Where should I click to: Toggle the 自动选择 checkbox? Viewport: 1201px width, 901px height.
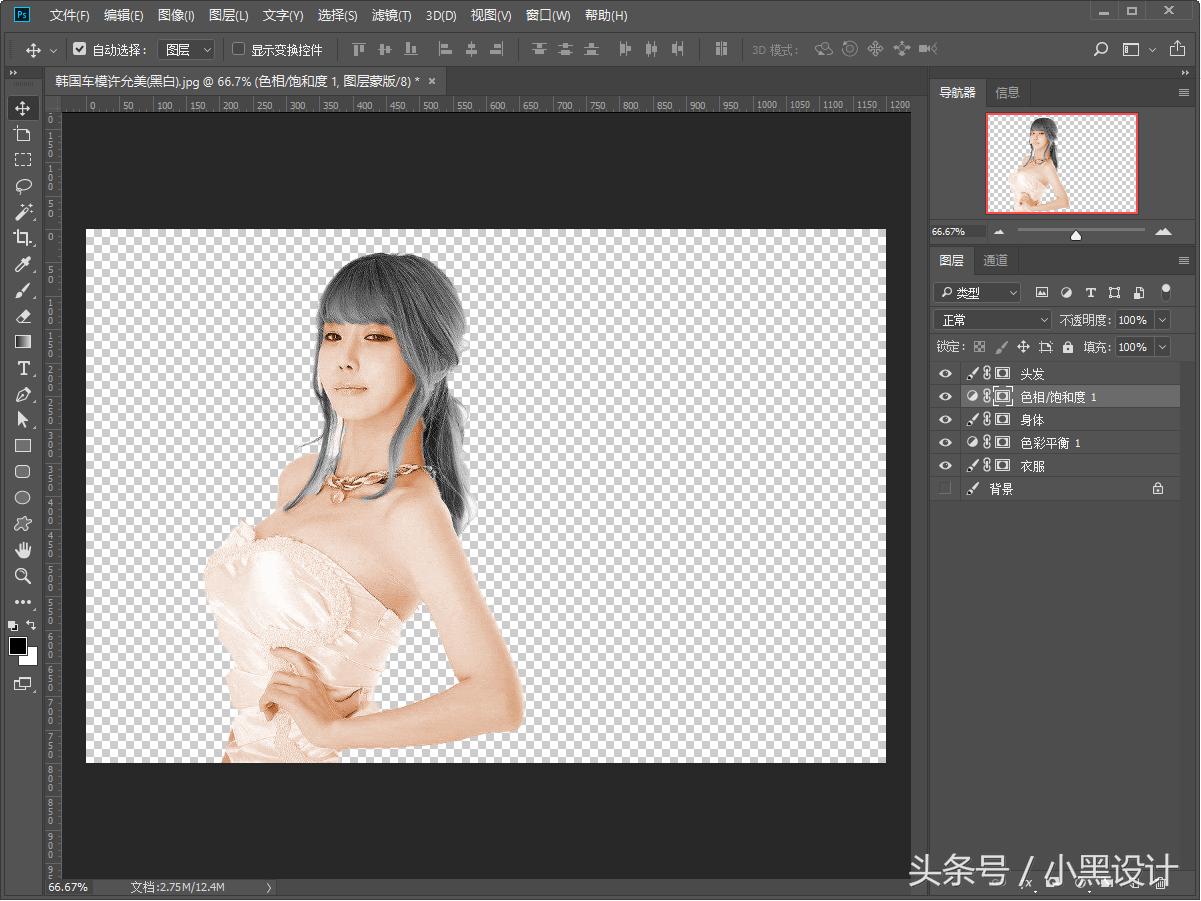pyautogui.click(x=80, y=49)
